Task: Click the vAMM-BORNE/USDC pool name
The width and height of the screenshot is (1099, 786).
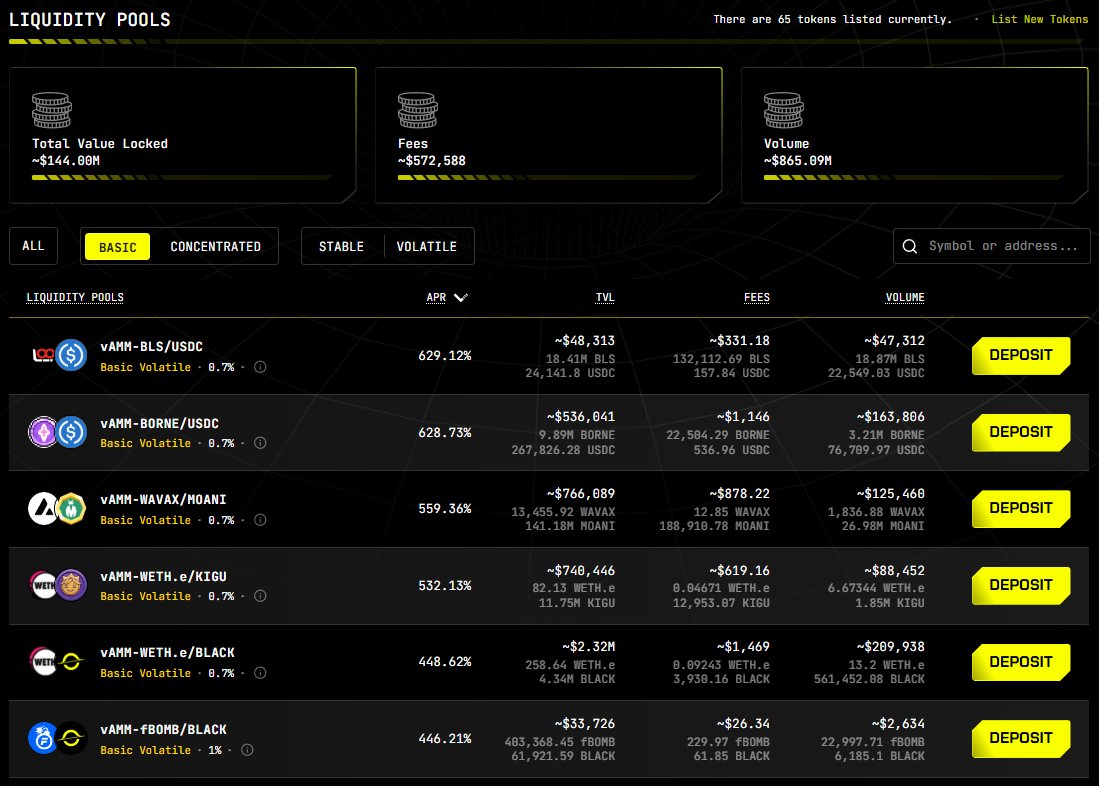Action: click(x=159, y=424)
